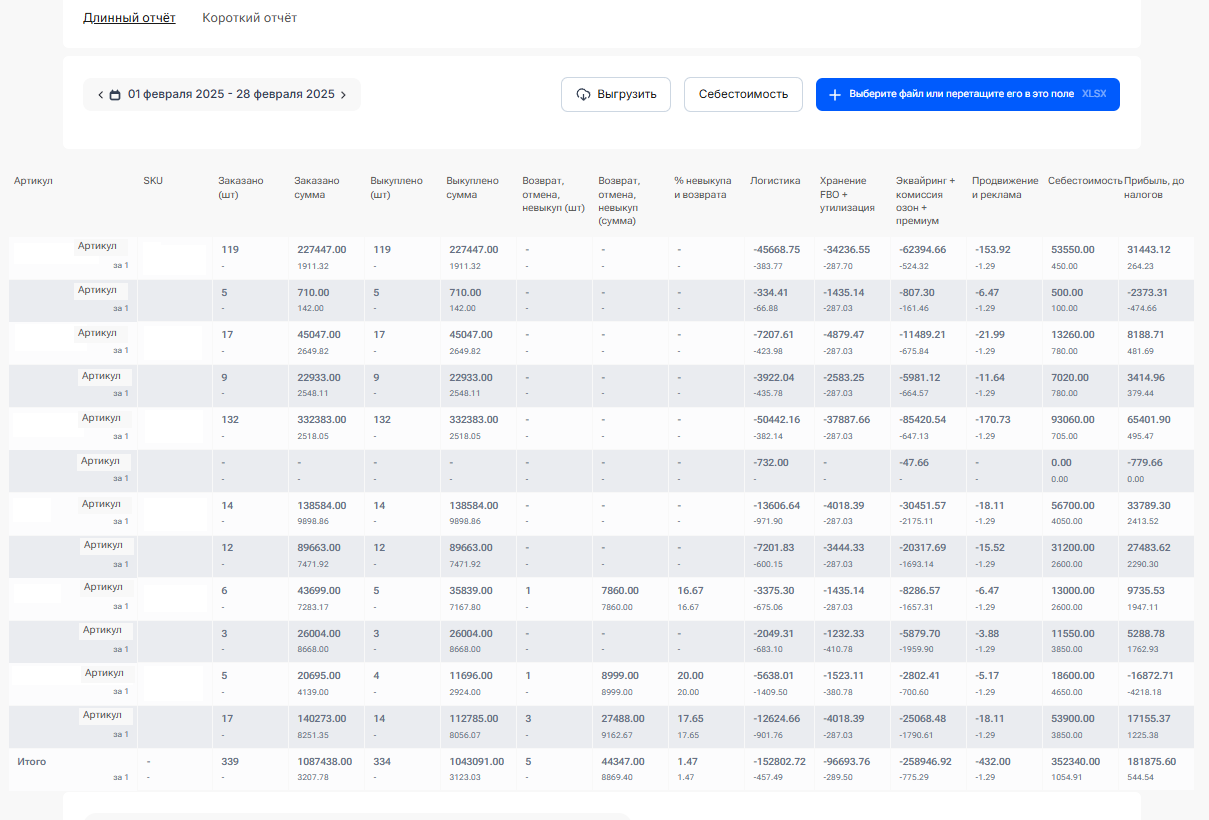Viewport: 1209px width, 820px height.
Task: Select the SKU column header
Action: tap(153, 181)
